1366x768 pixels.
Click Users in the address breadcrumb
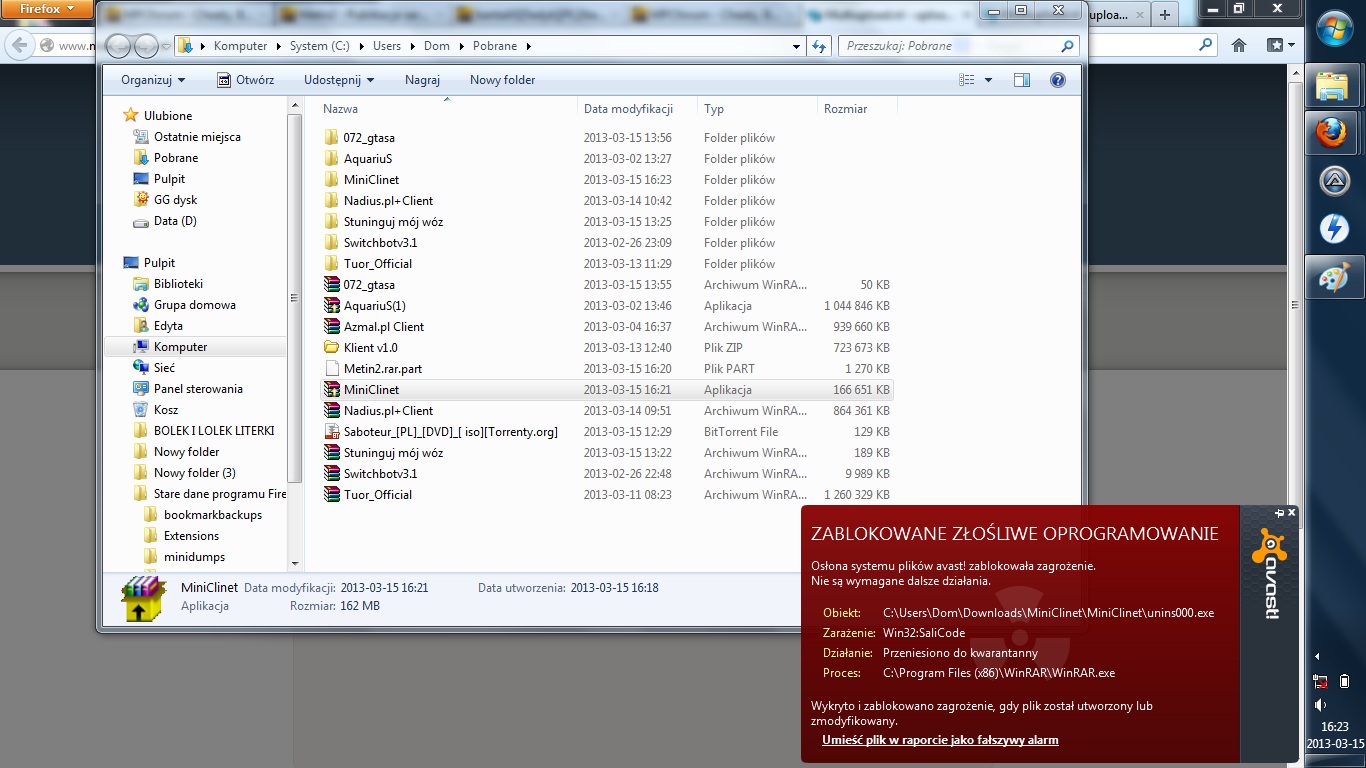[x=387, y=46]
